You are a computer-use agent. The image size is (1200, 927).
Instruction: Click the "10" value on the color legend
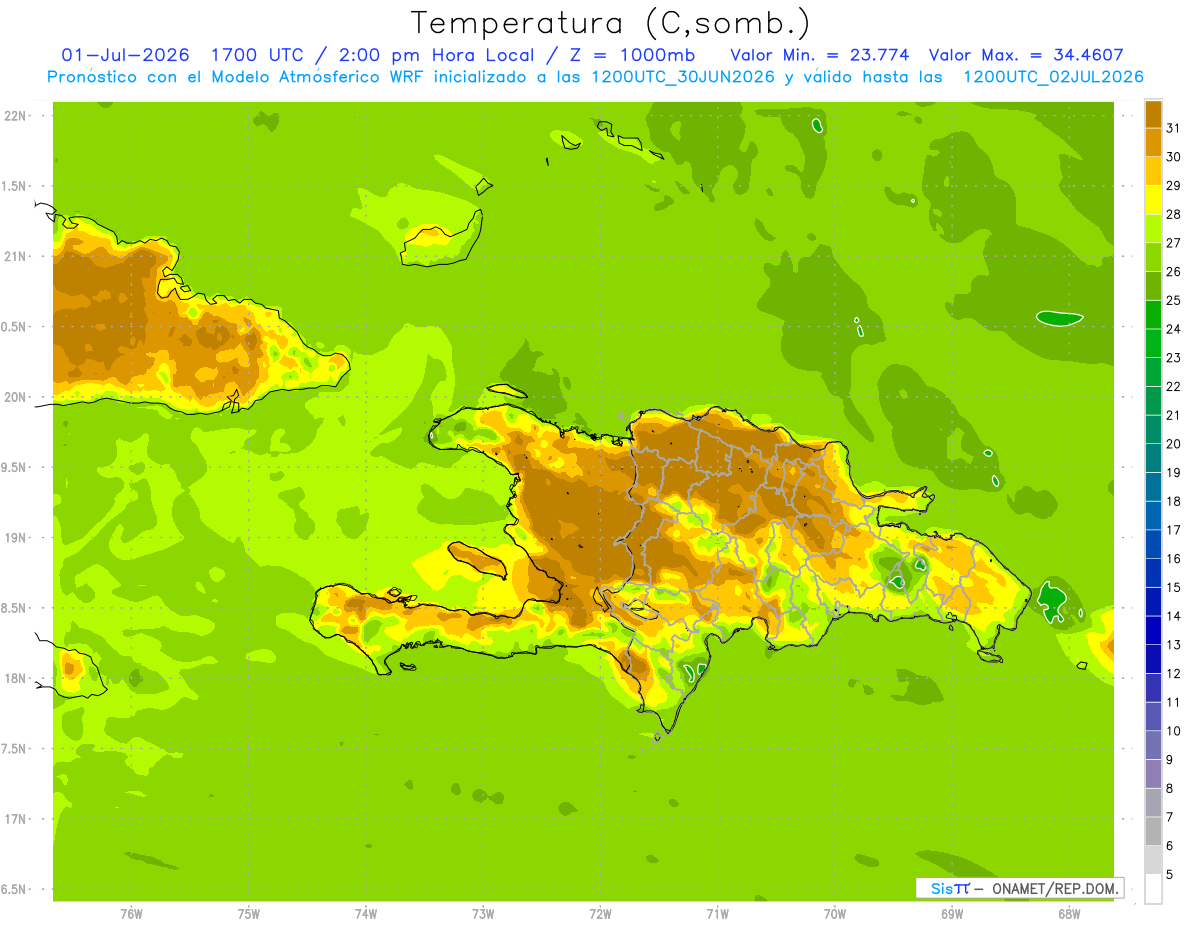click(1174, 731)
